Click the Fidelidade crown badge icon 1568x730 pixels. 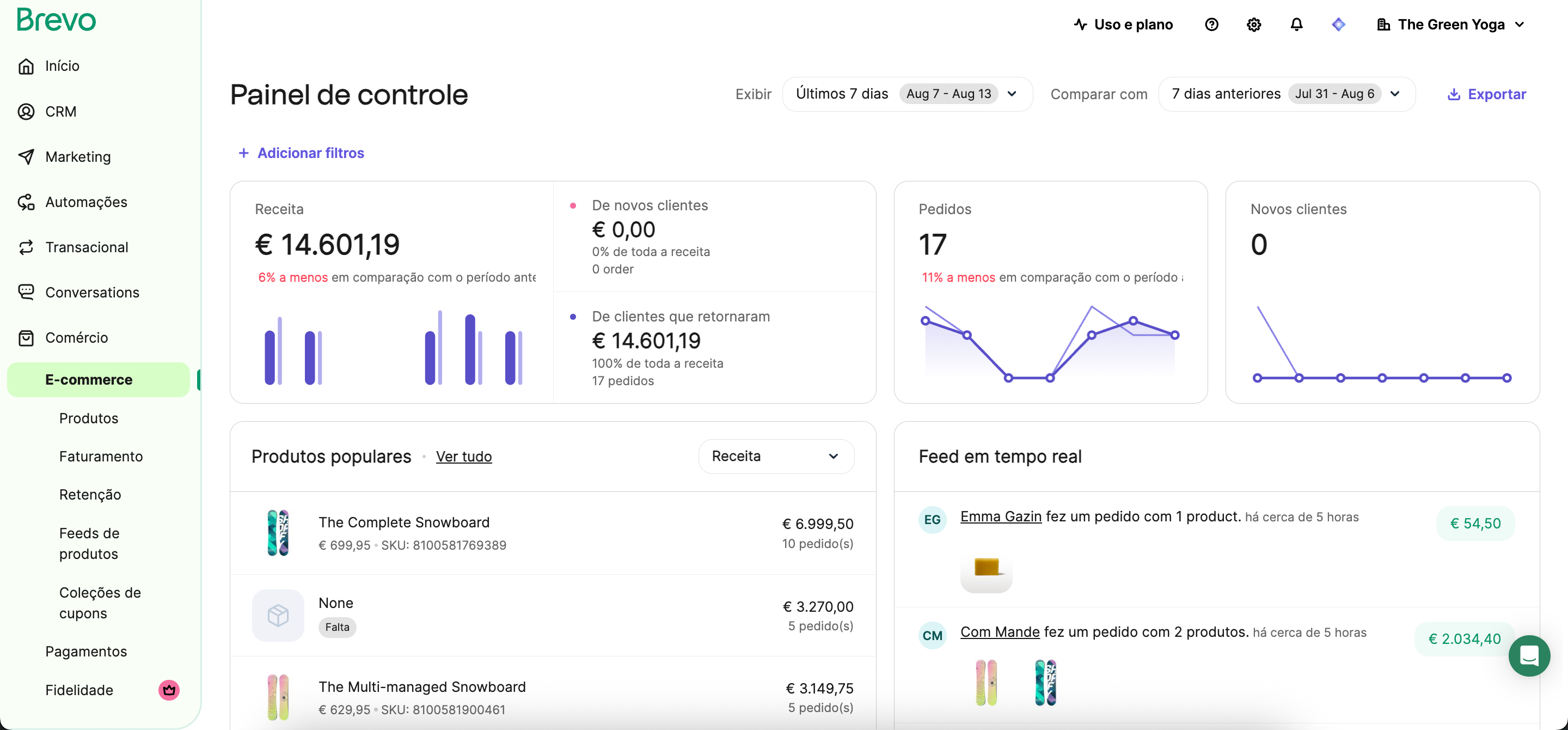(x=169, y=690)
